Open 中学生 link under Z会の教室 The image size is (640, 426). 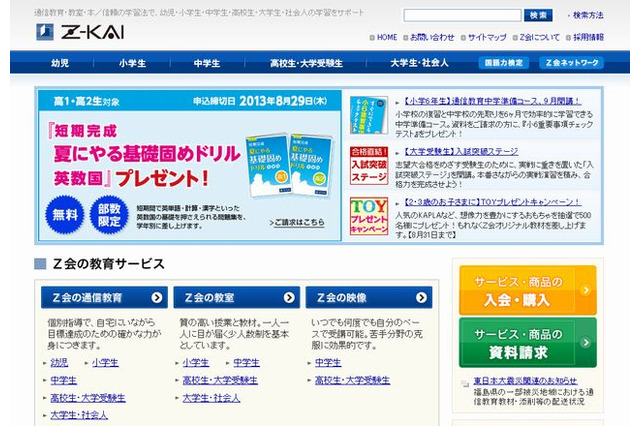(246, 363)
